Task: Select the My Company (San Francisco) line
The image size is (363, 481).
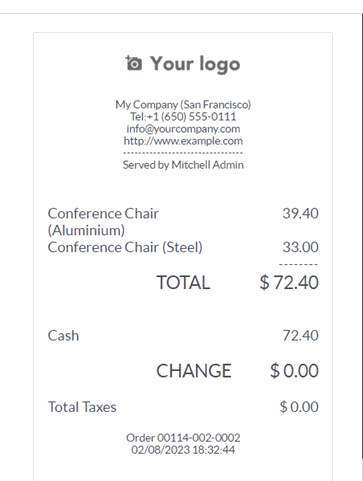Action: (183, 105)
